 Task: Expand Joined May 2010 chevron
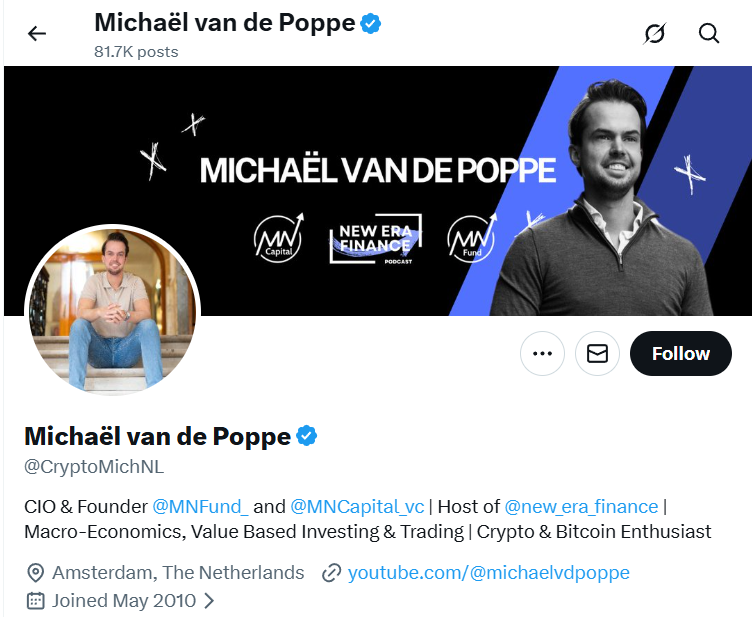point(209,601)
